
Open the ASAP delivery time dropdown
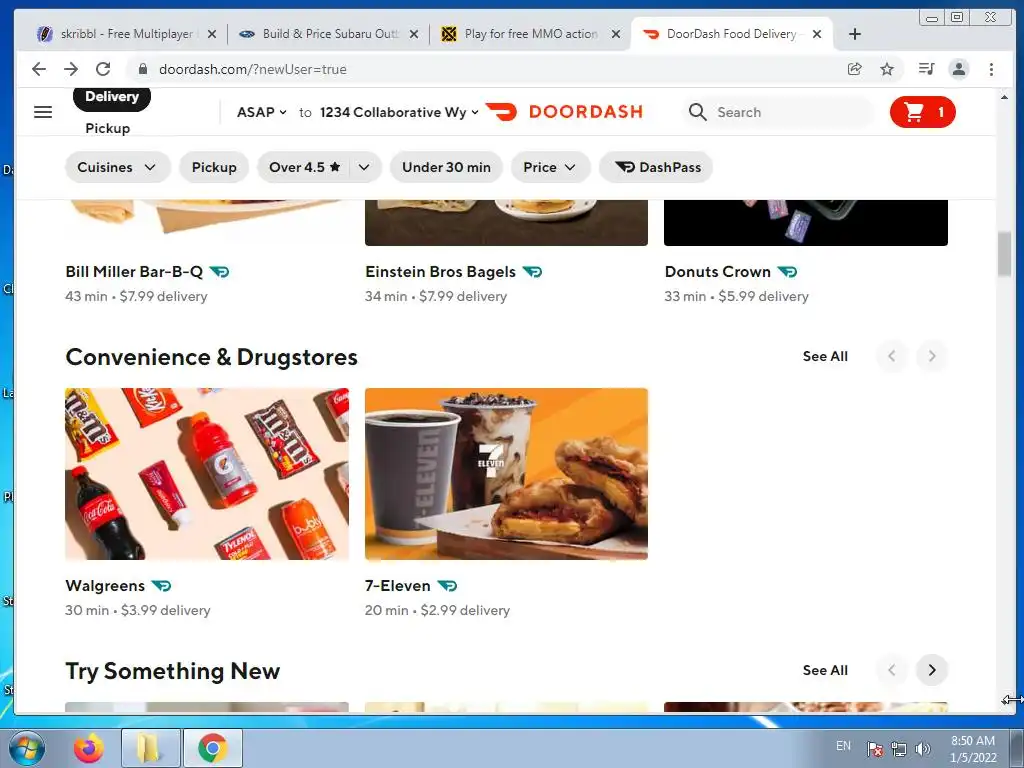[262, 112]
